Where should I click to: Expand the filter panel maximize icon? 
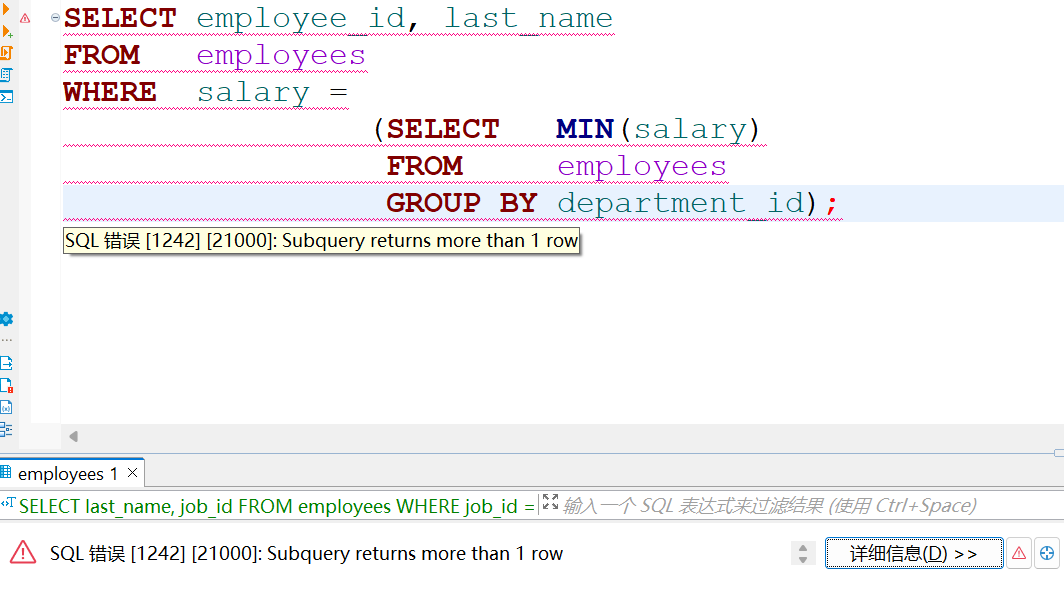coord(549,503)
